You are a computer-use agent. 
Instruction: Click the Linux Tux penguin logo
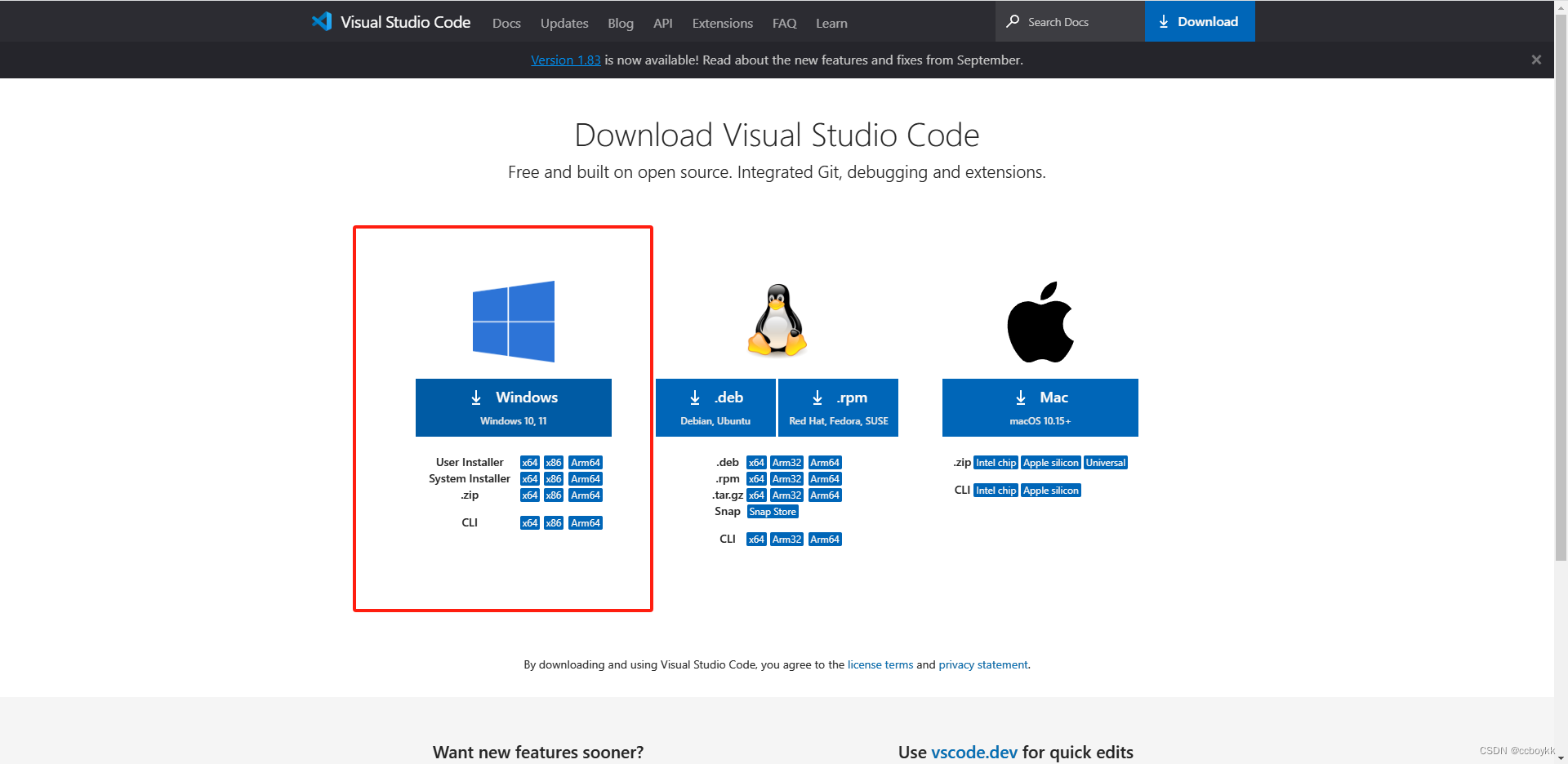tap(777, 321)
